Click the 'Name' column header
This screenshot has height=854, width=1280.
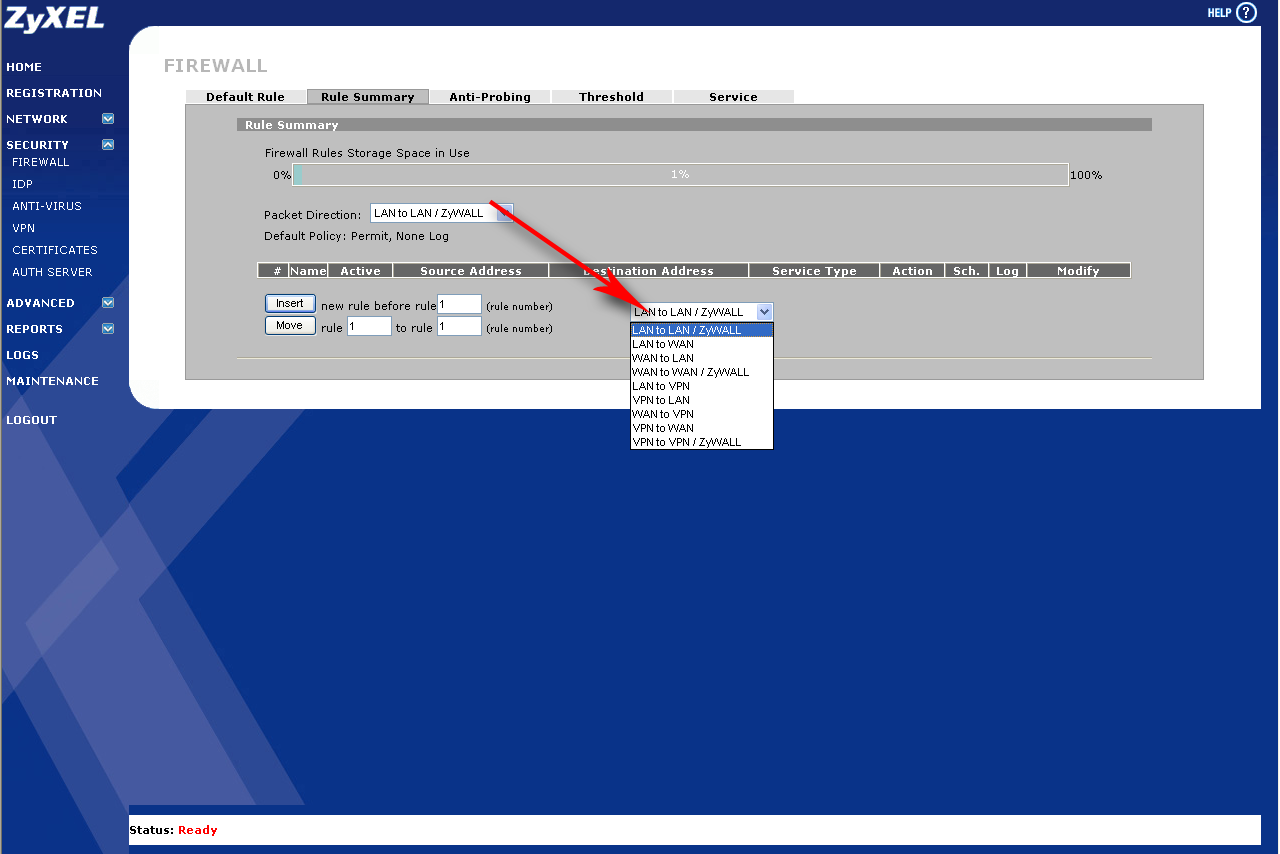(309, 270)
